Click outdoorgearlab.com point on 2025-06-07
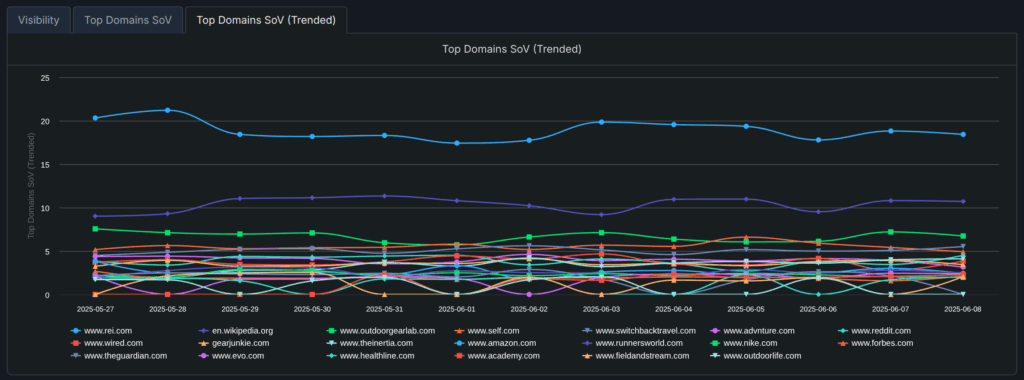1024x380 pixels. coord(891,232)
